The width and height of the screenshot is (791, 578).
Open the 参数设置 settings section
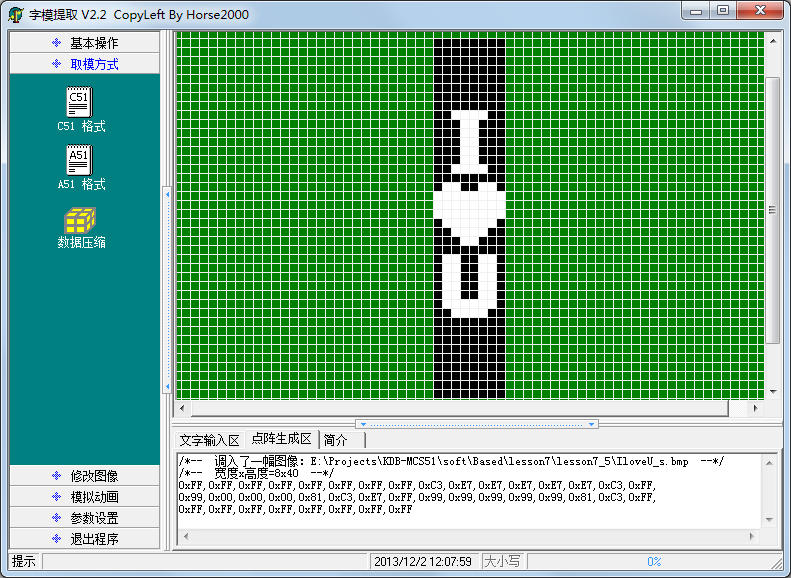coord(85,518)
